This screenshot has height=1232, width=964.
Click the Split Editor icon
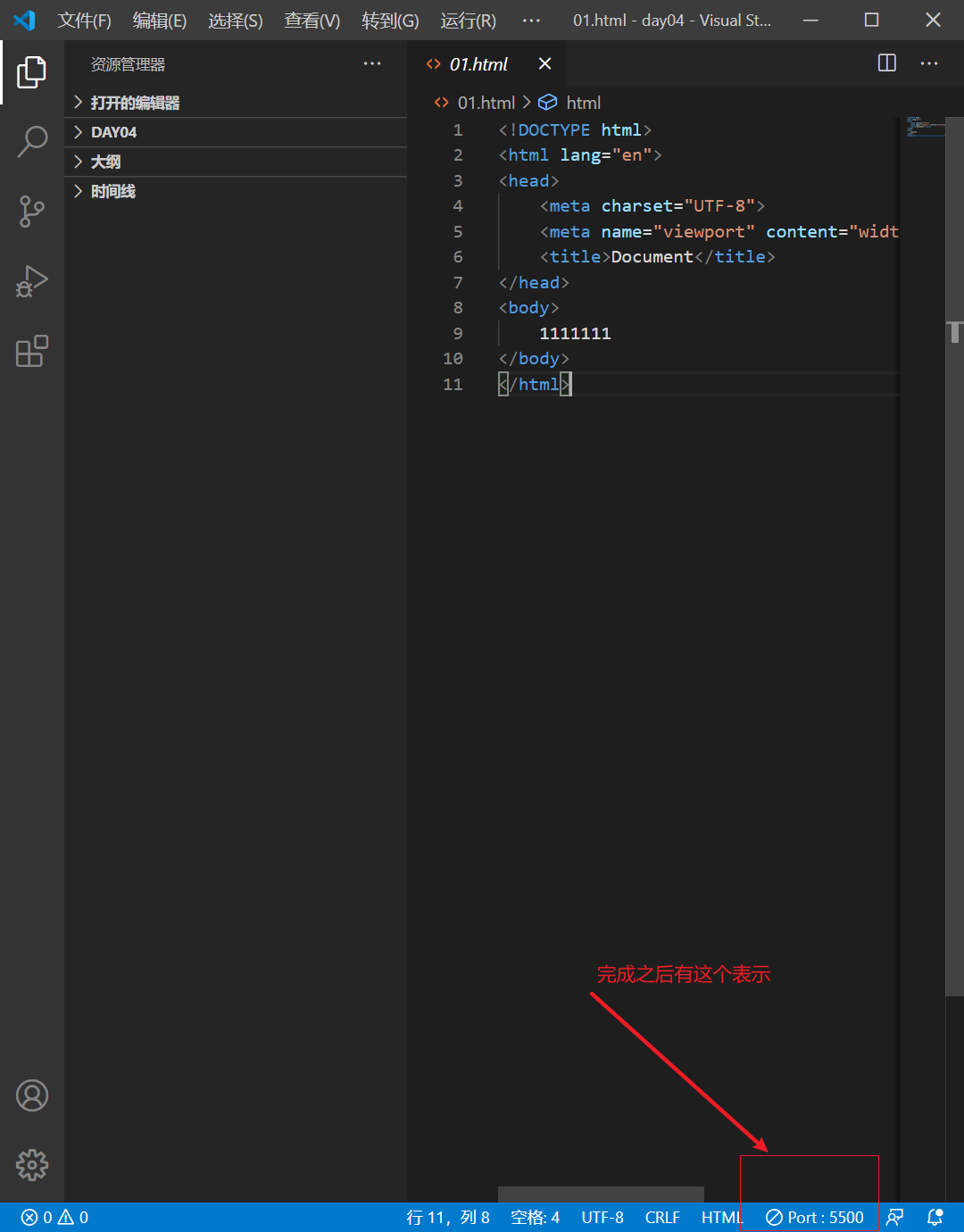pyautogui.click(x=885, y=63)
